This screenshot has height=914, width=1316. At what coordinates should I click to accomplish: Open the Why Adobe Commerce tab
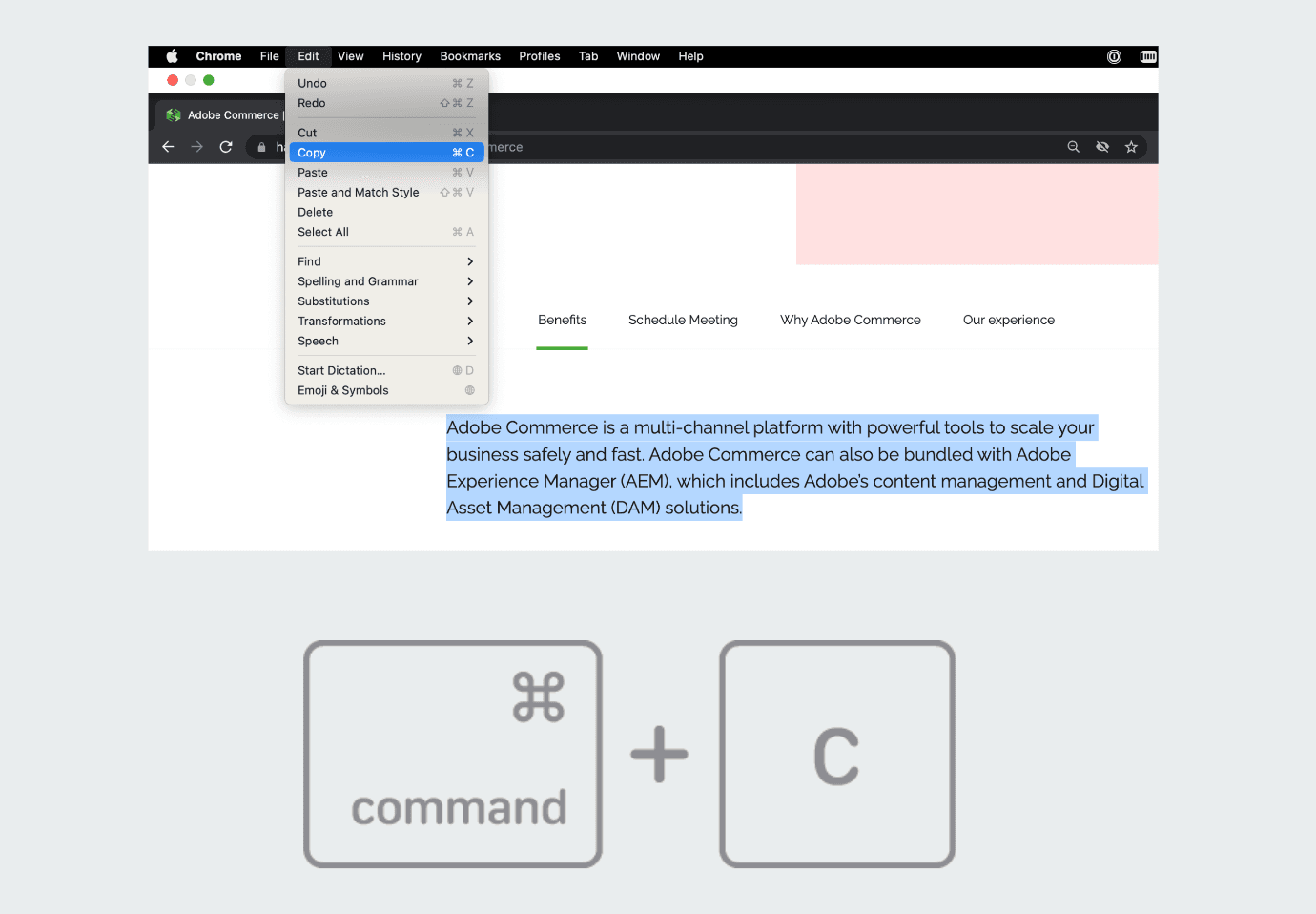click(850, 321)
